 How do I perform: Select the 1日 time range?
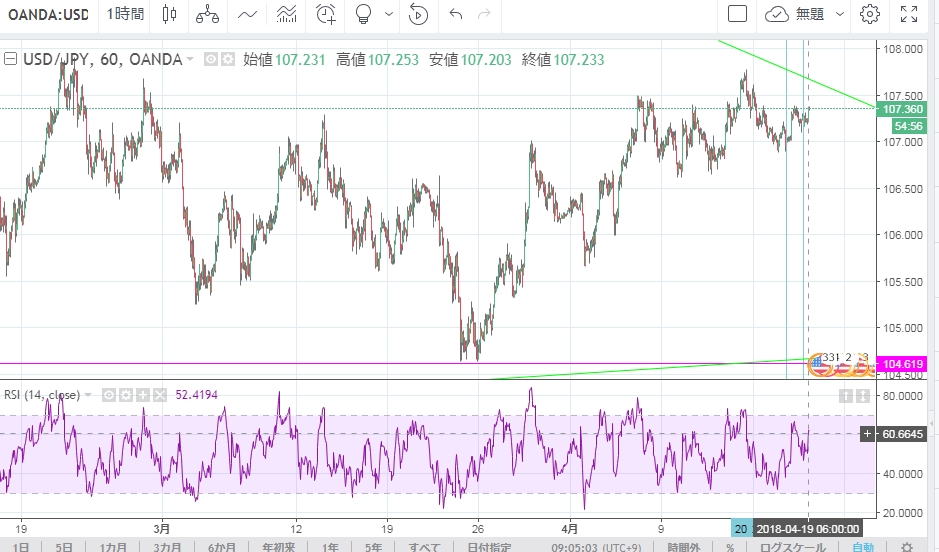coord(20,547)
